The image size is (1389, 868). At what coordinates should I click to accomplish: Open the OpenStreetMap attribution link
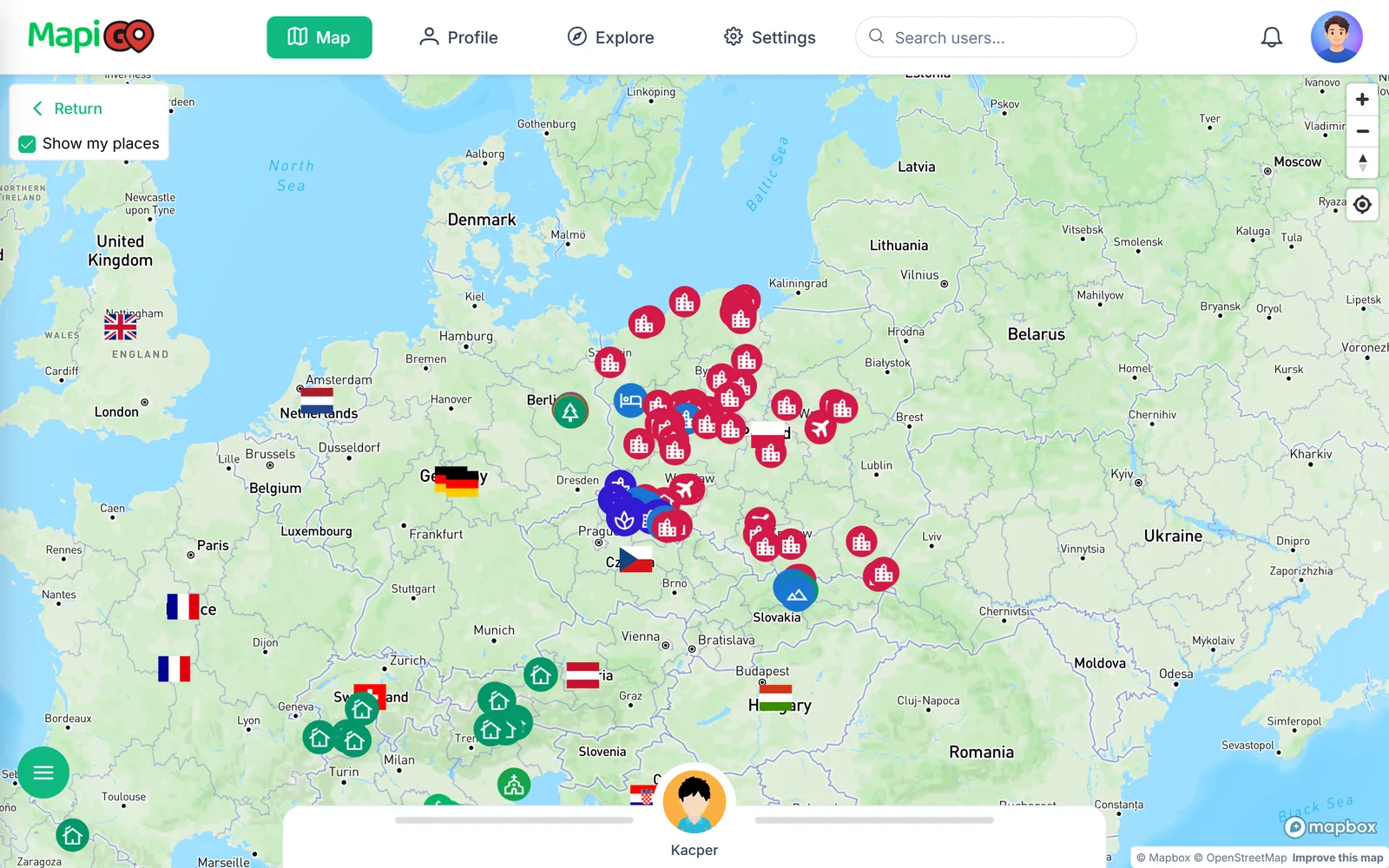[x=1240, y=858]
